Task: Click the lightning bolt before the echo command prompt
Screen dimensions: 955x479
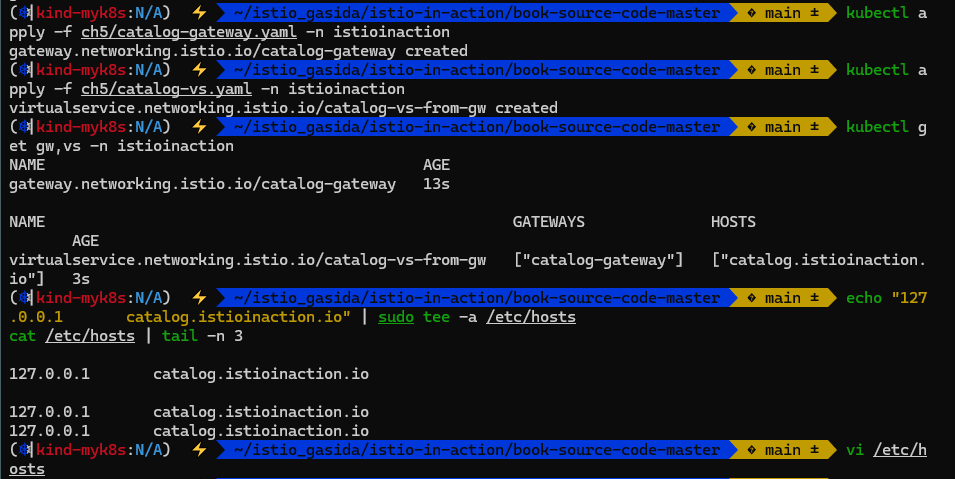Action: pyautogui.click(x=199, y=298)
